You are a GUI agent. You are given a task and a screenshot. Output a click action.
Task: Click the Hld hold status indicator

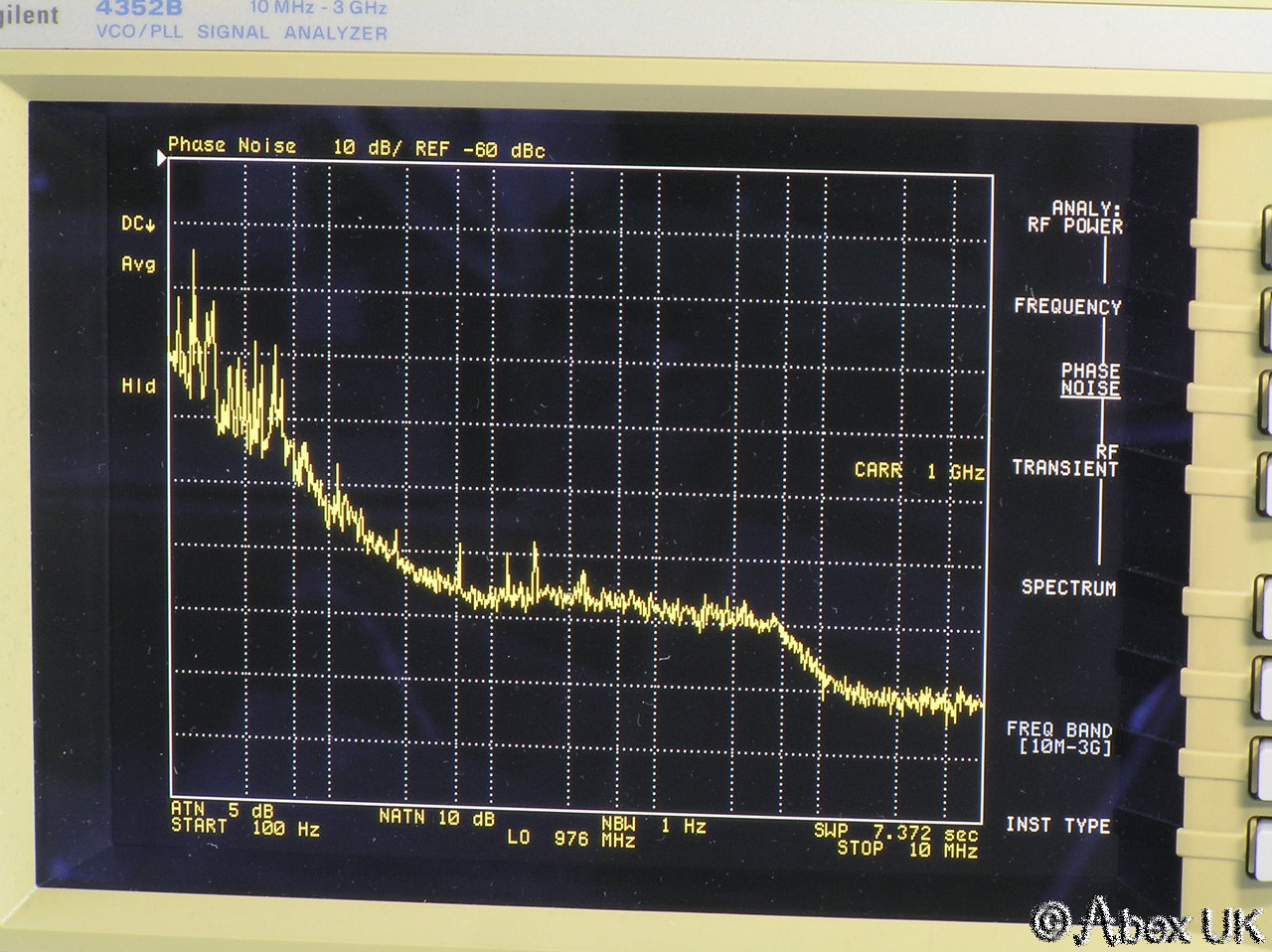click(x=138, y=386)
